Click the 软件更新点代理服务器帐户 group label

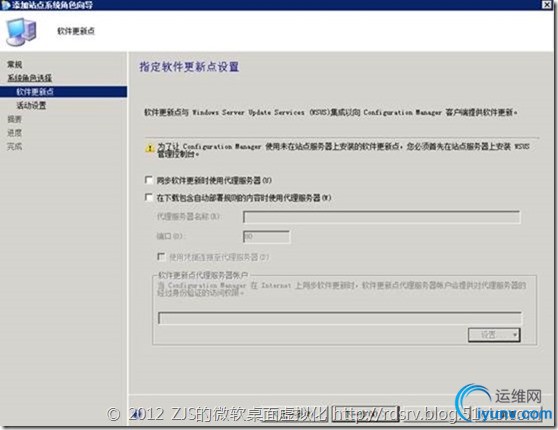[203, 275]
